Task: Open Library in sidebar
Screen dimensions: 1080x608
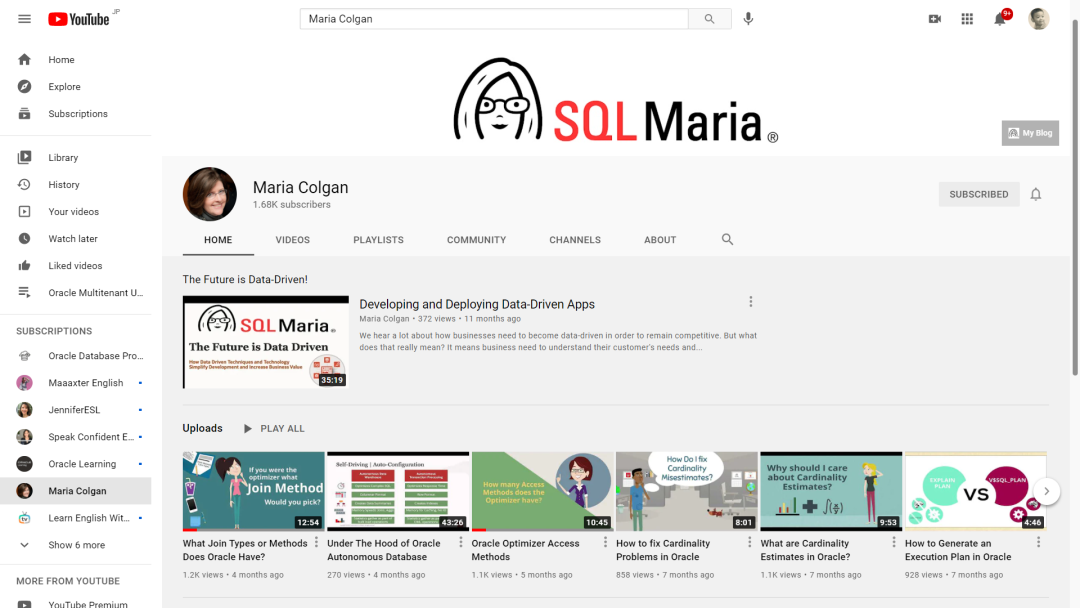Action: click(76, 158)
